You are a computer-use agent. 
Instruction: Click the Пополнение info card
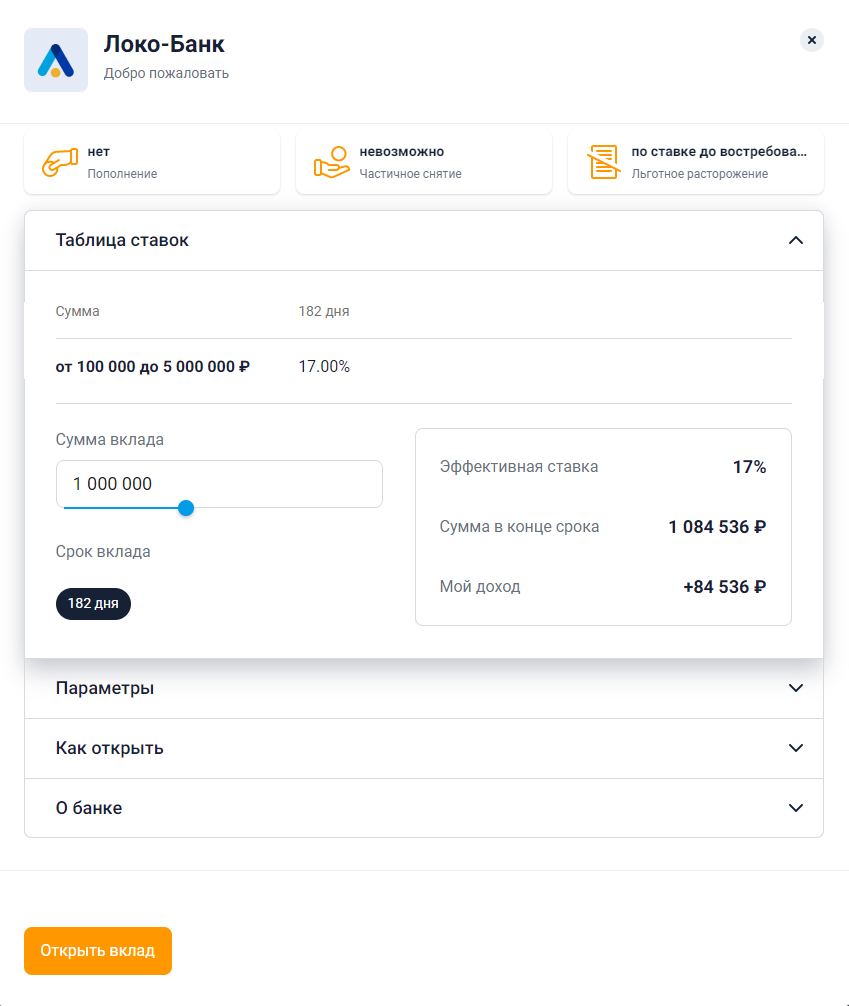tap(152, 162)
